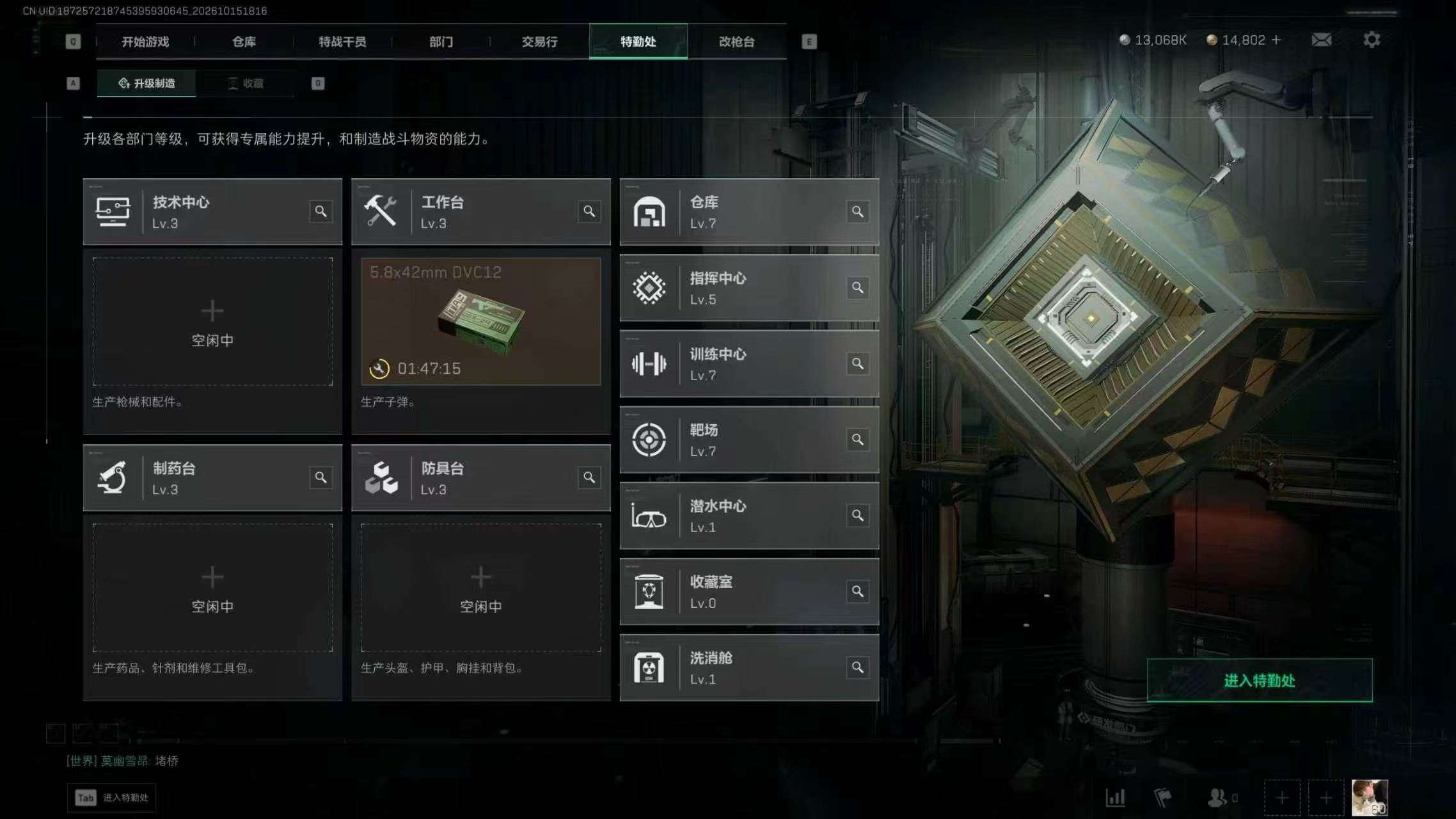Open the 改枪台 tab

click(x=737, y=42)
